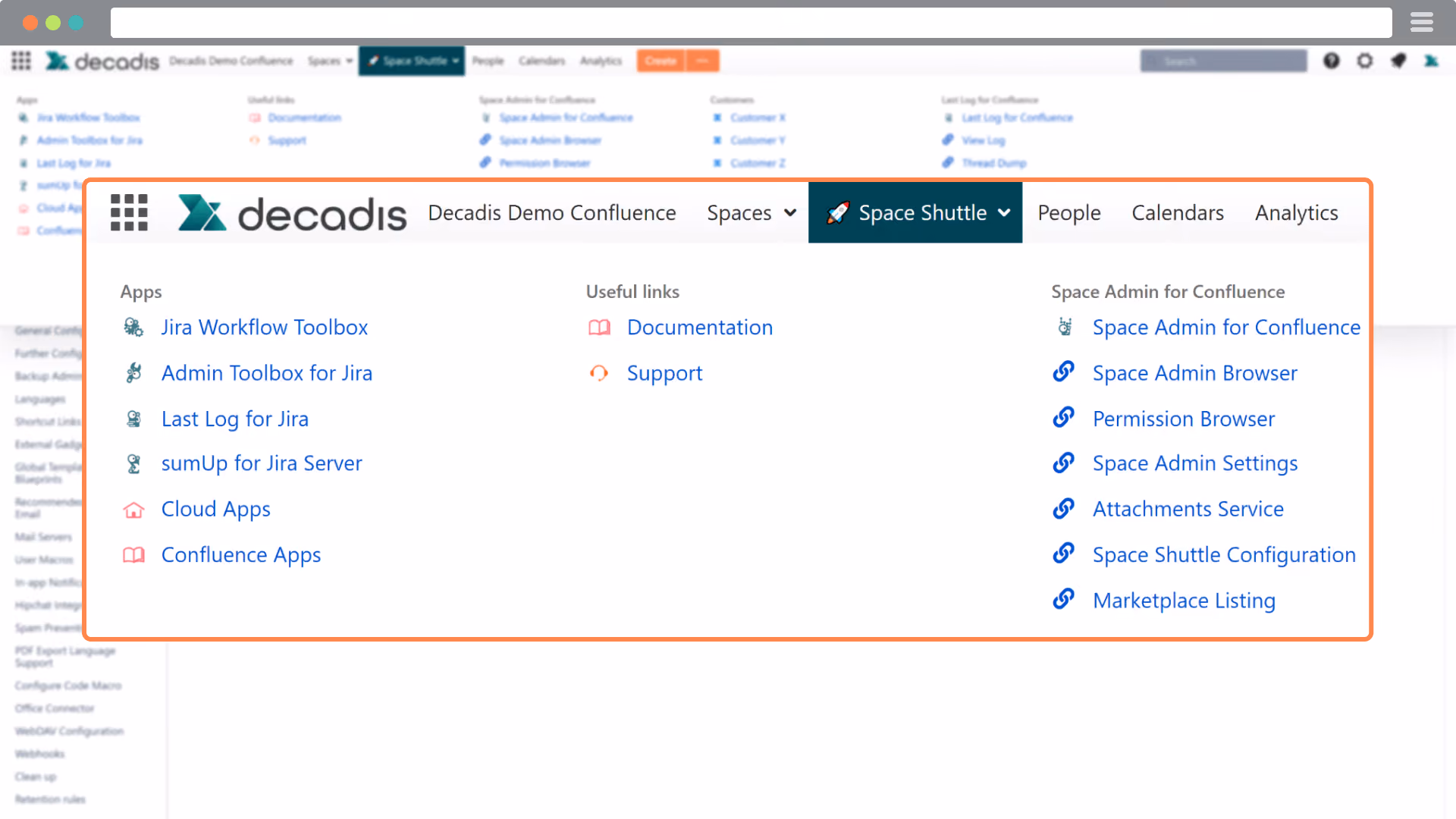Viewport: 1456px width, 819px height.
Task: Click the chain icon beside Space Admin Settings
Action: [x=1064, y=463]
